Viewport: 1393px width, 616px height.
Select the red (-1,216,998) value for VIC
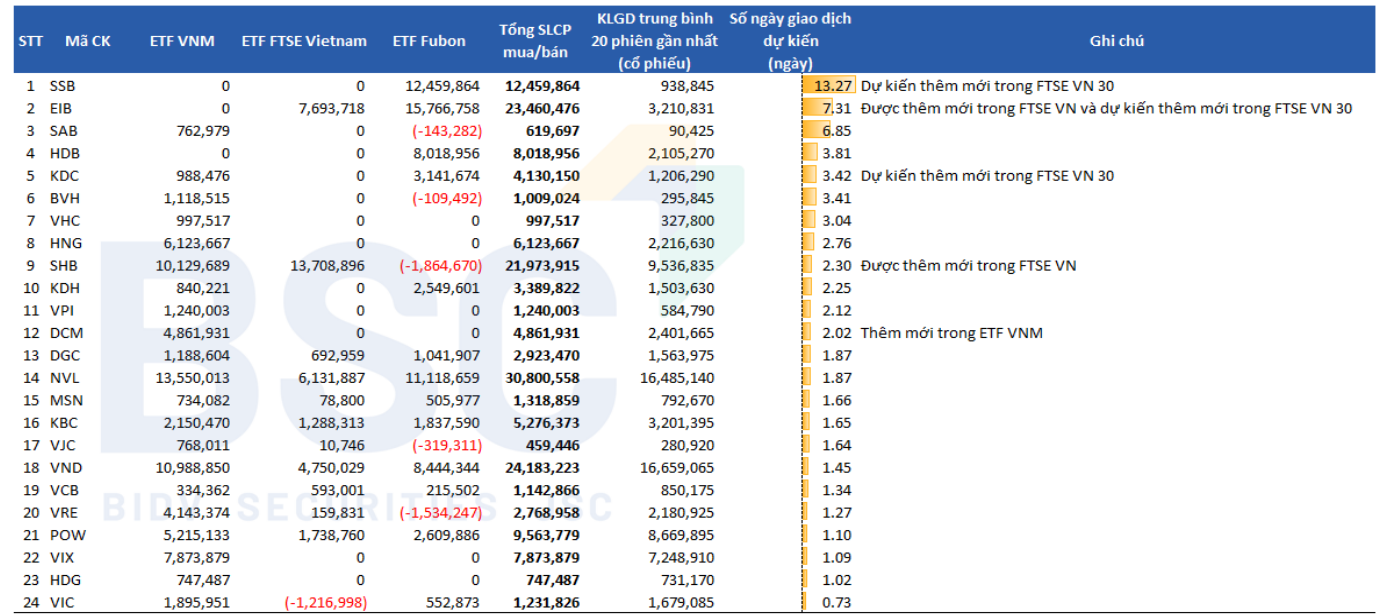[x=325, y=602]
